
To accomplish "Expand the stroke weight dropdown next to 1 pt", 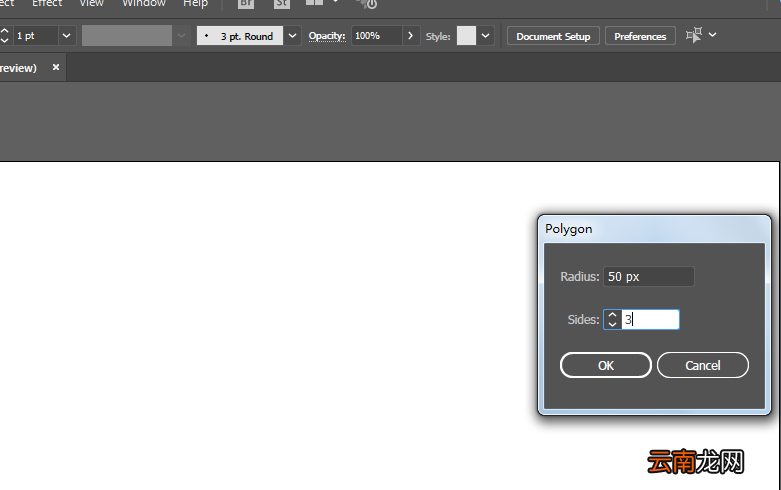I will (x=66, y=36).
